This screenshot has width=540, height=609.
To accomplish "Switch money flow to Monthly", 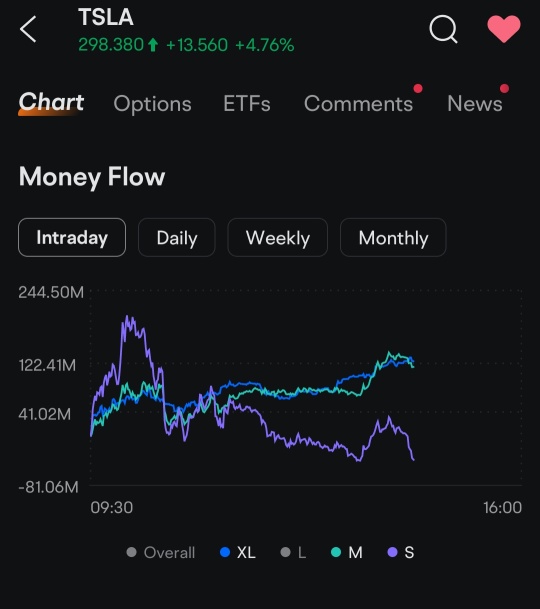I will pos(393,237).
